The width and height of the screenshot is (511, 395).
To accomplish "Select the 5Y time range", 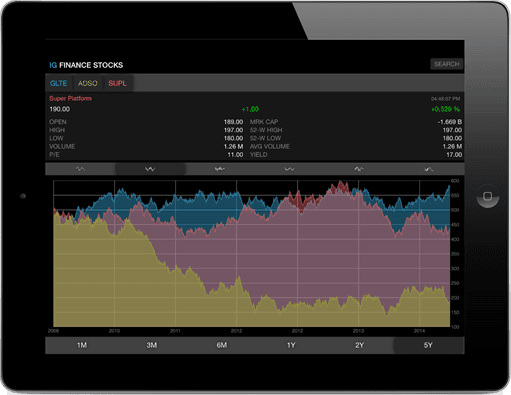I will (x=428, y=345).
